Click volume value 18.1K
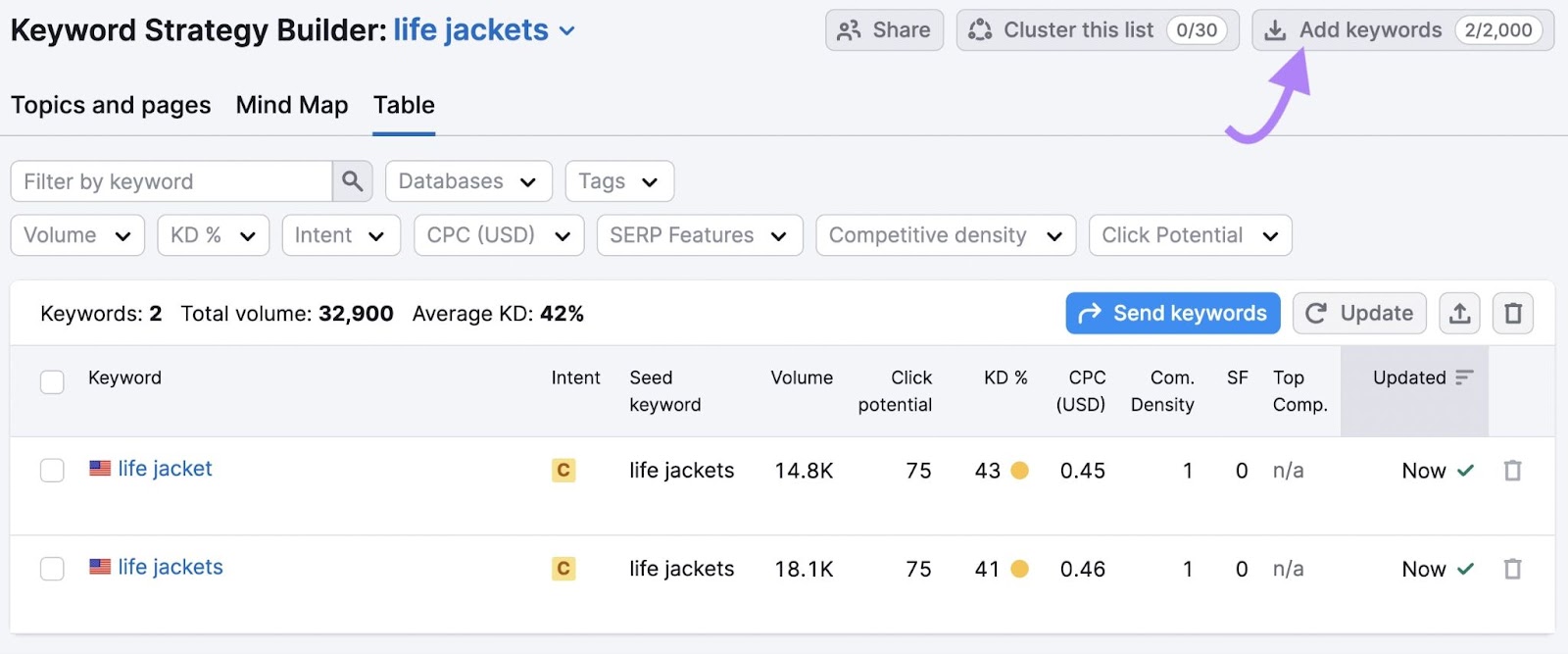 (804, 569)
